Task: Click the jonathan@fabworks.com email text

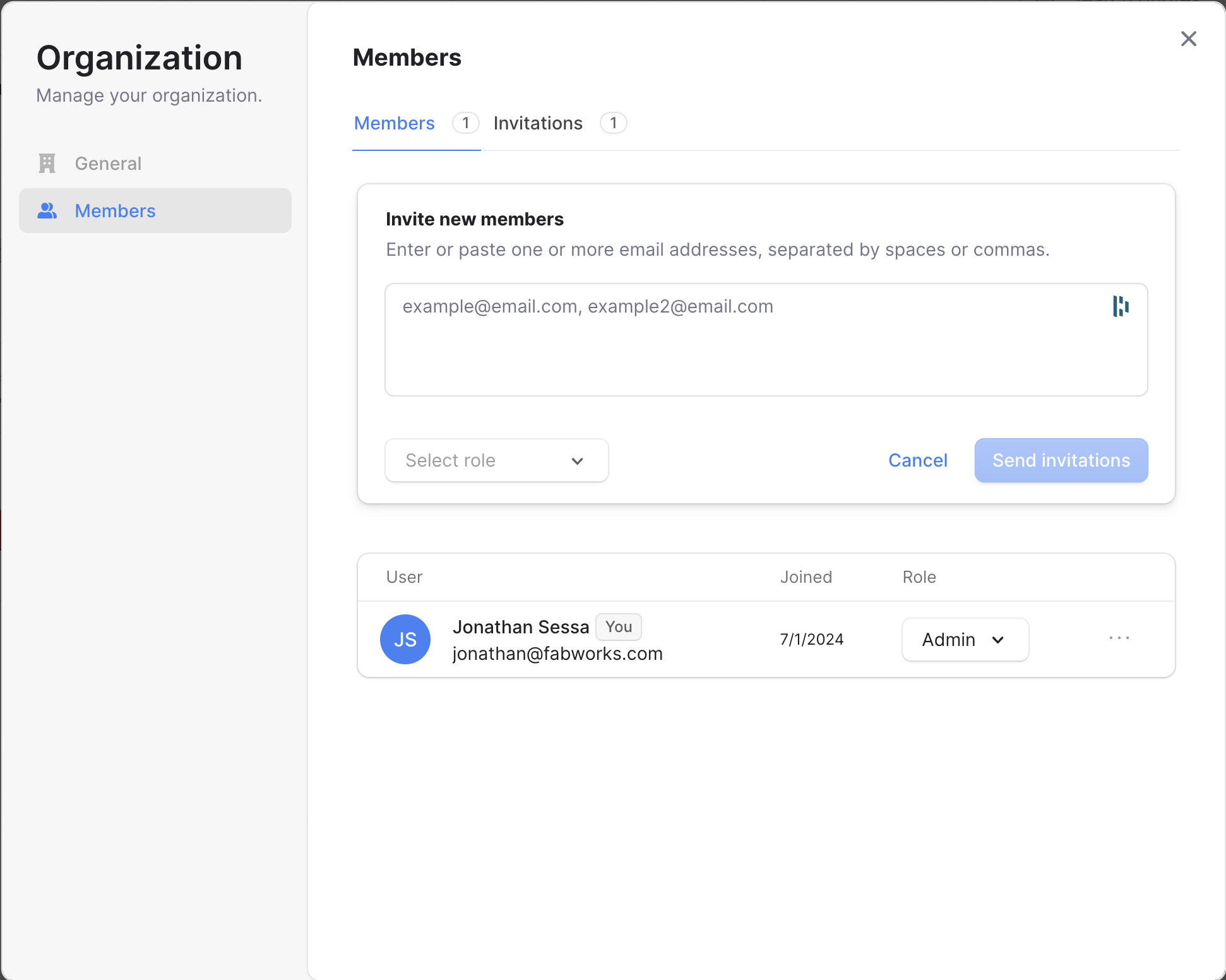Action: point(557,654)
